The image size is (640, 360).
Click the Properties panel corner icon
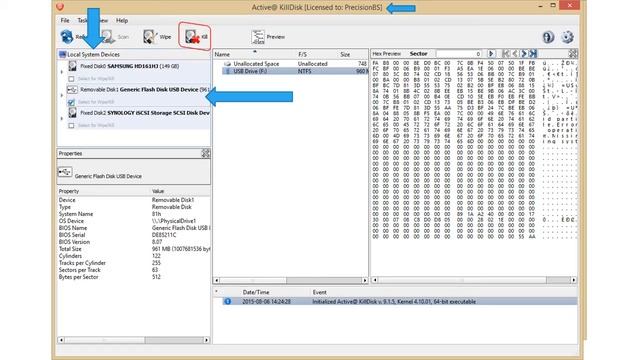click(205, 153)
